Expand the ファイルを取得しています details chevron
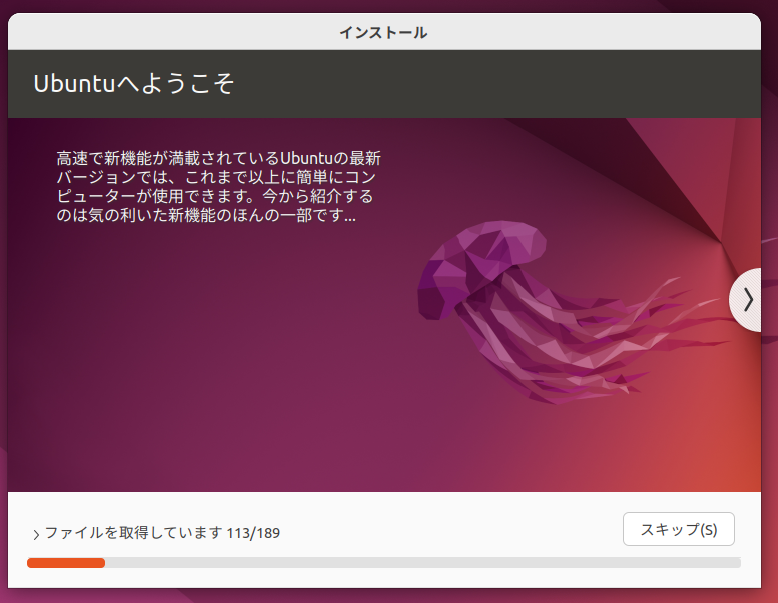 pyautogui.click(x=36, y=535)
